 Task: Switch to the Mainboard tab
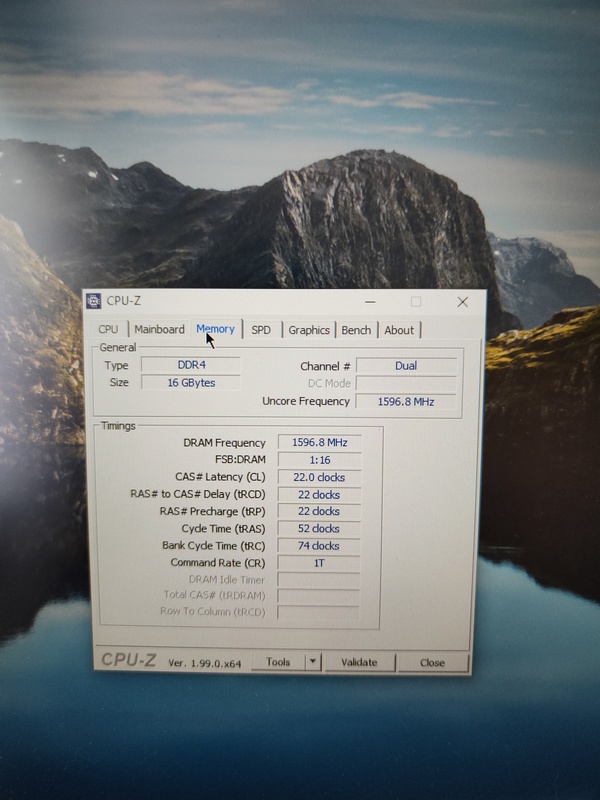[159, 329]
